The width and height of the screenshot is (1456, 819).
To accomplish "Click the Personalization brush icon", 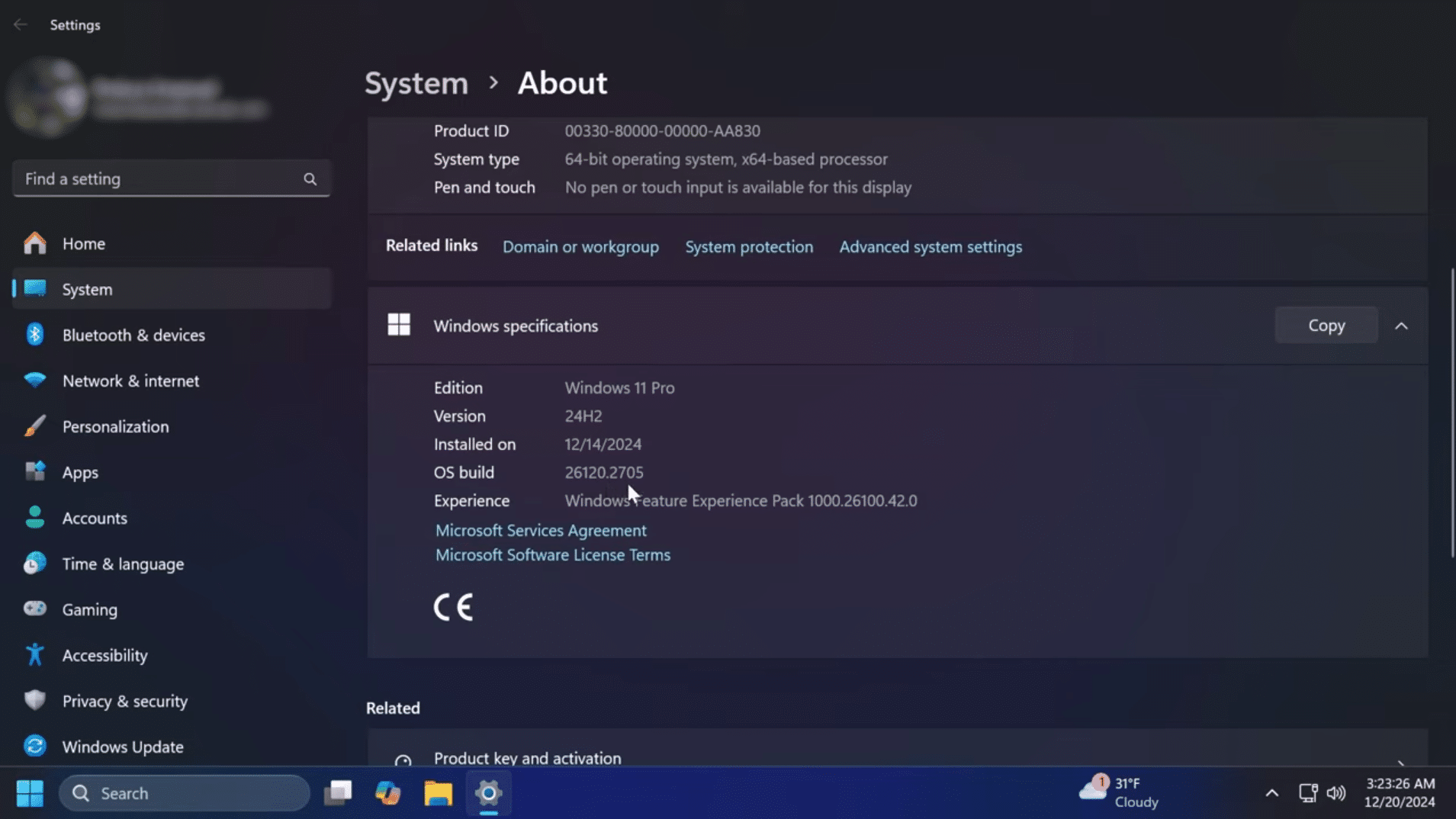I will (34, 426).
